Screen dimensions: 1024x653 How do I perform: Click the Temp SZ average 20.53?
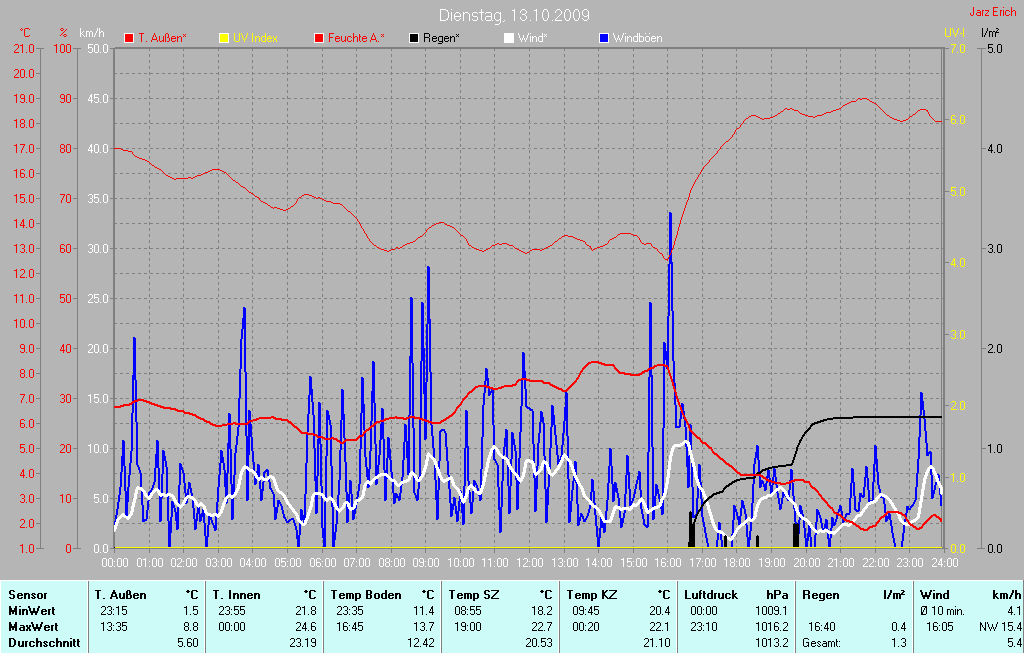(x=539, y=643)
